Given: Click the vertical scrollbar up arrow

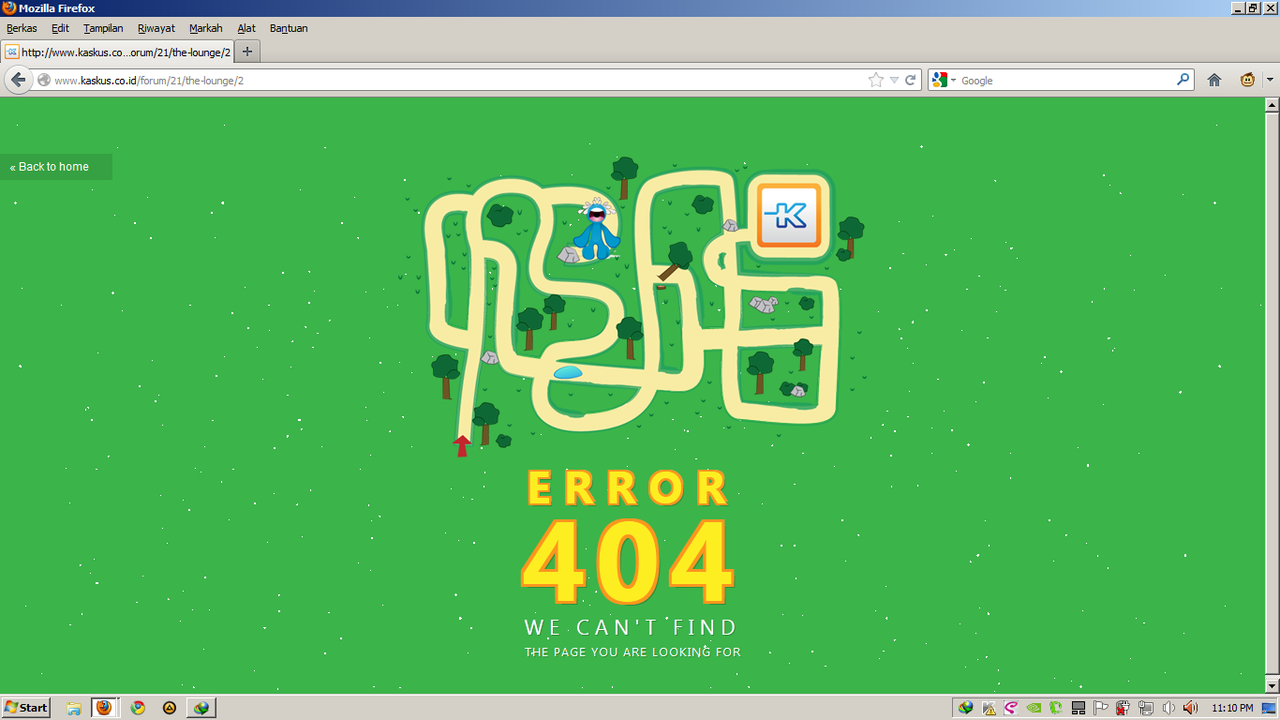Looking at the screenshot, I should pyautogui.click(x=1272, y=104).
